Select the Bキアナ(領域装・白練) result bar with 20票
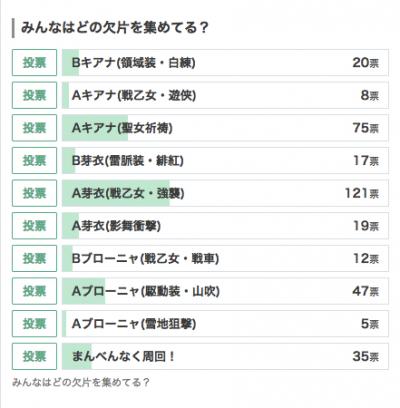The width and height of the screenshot is (400, 408). pyautogui.click(x=225, y=63)
